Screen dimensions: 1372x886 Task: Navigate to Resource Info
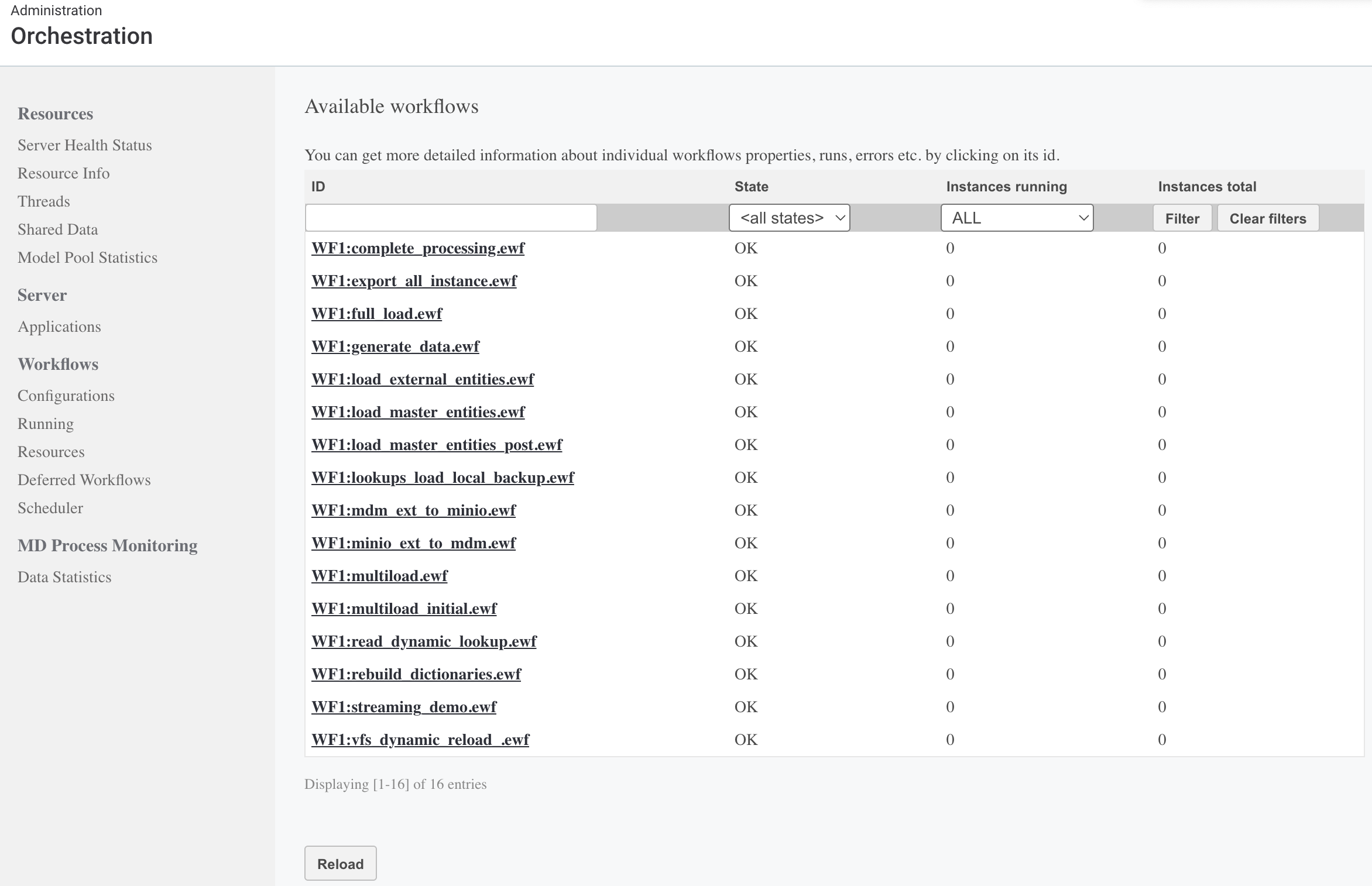(63, 173)
